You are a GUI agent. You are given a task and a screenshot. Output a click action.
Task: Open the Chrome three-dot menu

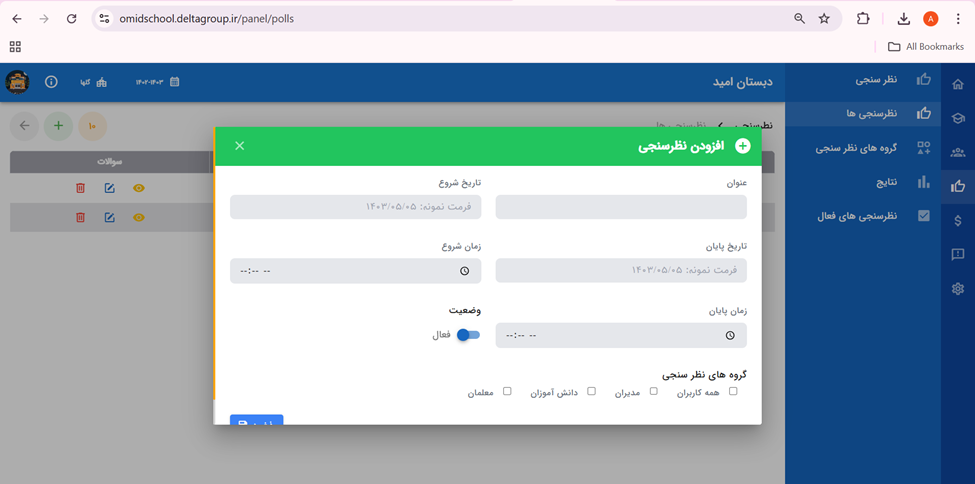coord(958,19)
